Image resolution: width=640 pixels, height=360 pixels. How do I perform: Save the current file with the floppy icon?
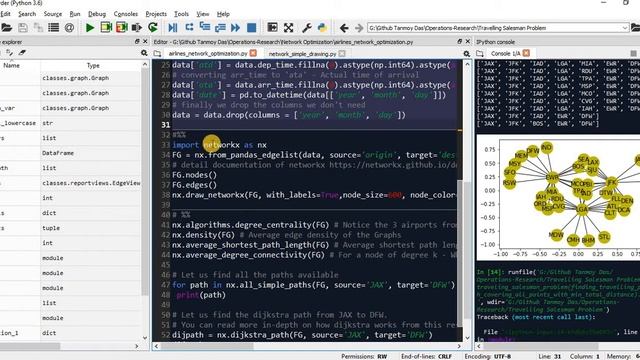pyautogui.click(x=23, y=28)
